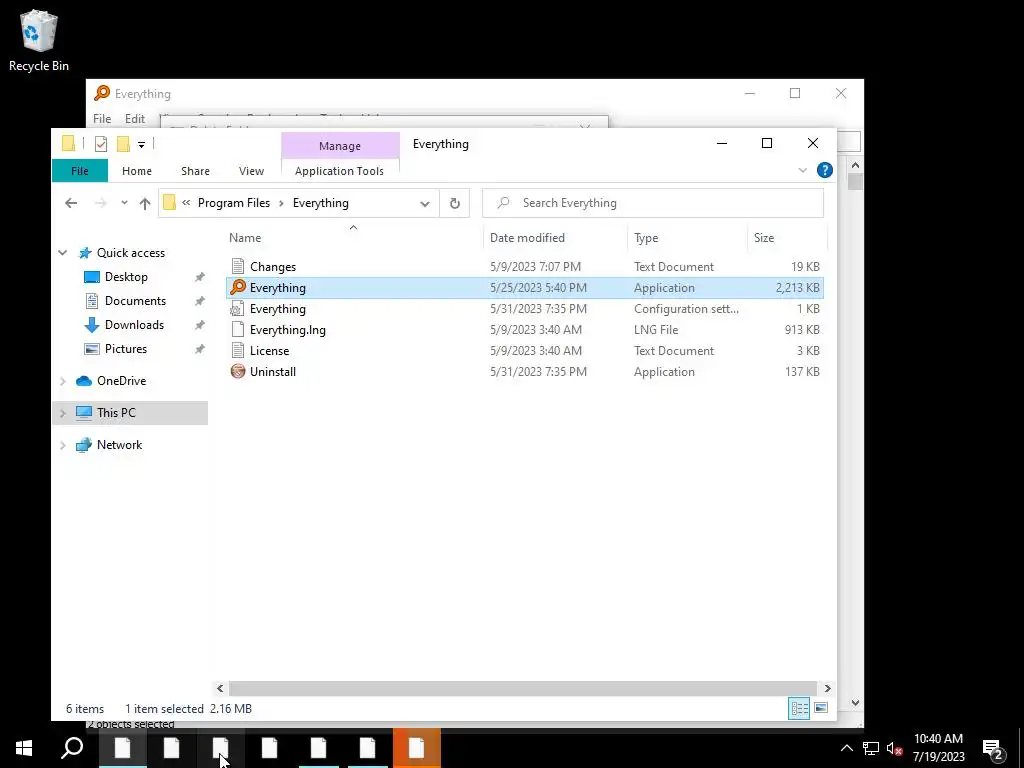Expand the This PC tree node
1024x768 pixels.
63,413
